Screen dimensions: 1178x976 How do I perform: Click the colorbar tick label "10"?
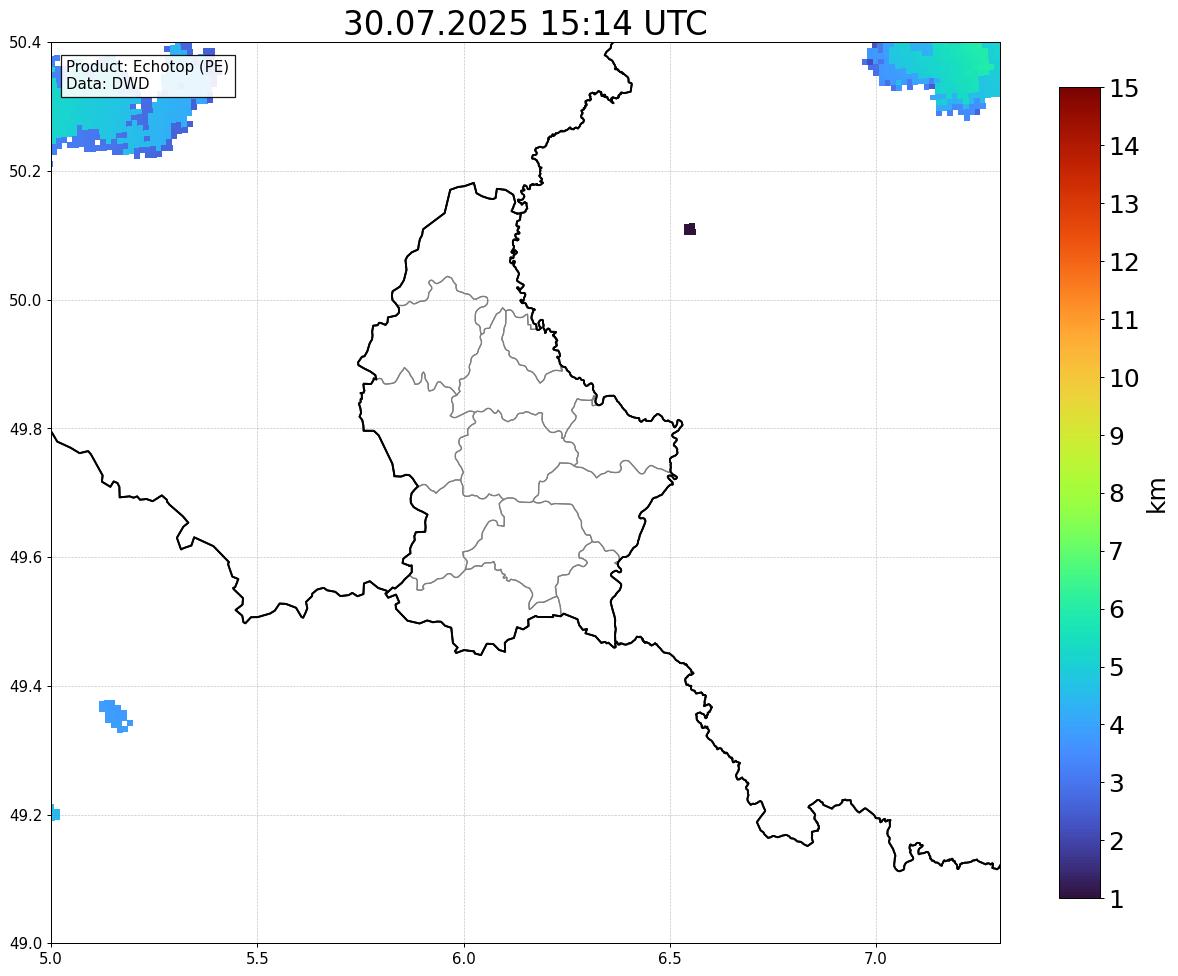click(x=1124, y=378)
